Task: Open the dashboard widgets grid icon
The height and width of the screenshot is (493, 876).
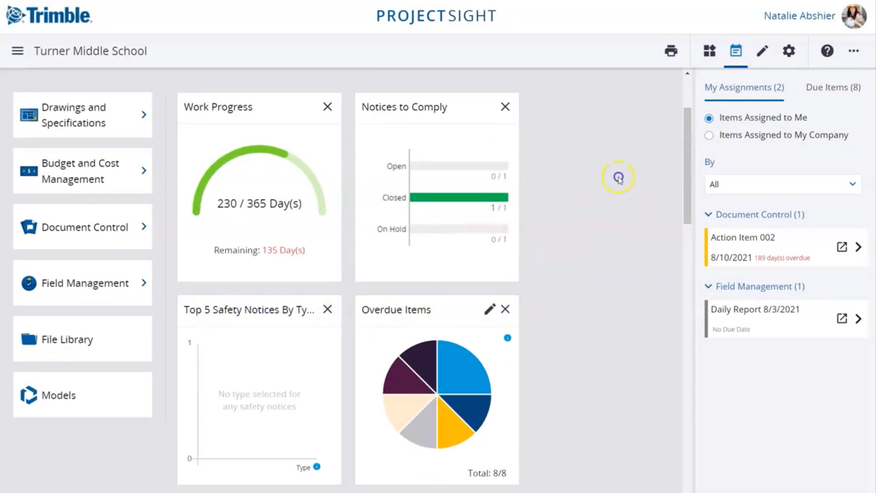Action: point(710,51)
